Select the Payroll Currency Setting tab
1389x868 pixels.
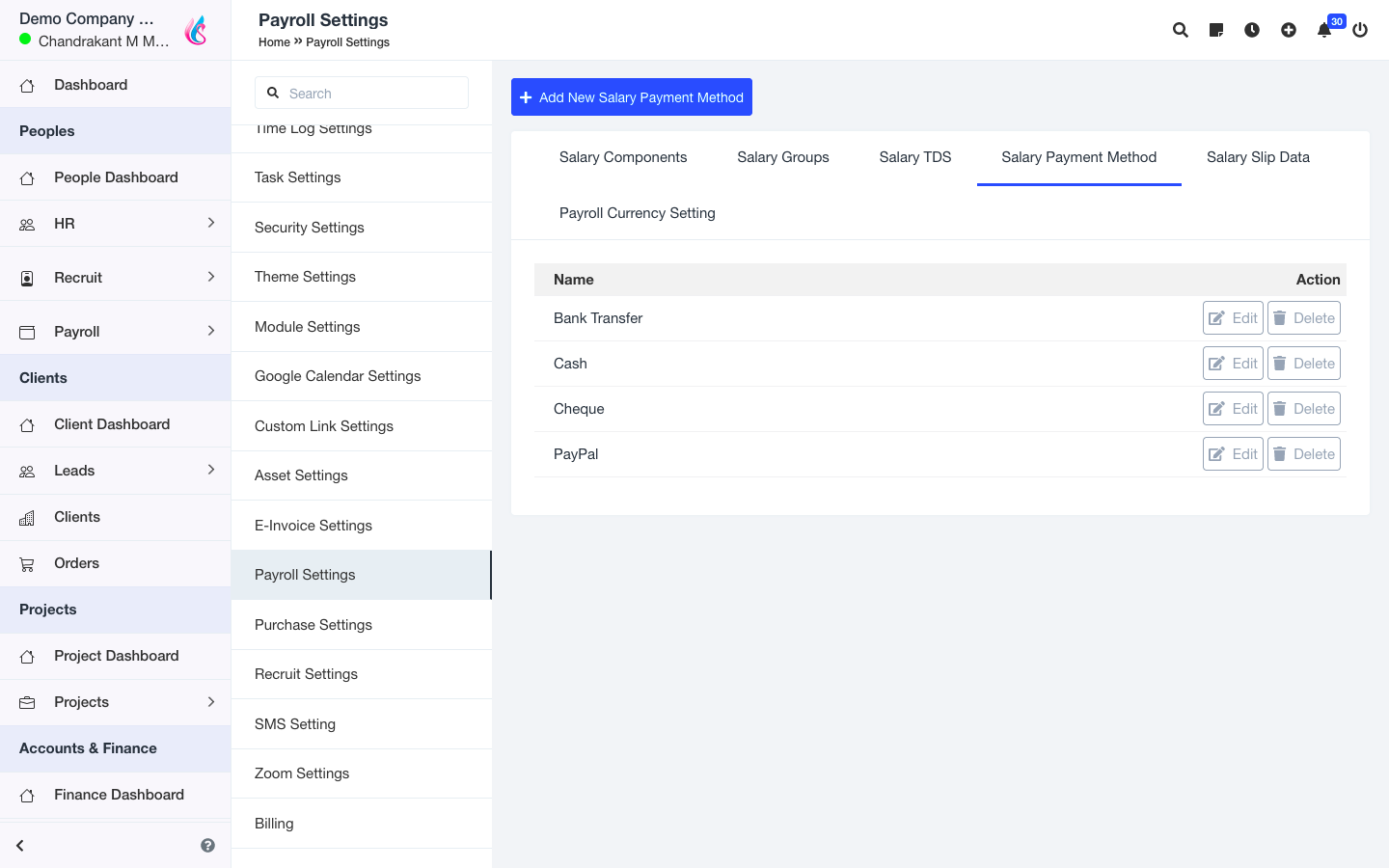[x=638, y=213]
